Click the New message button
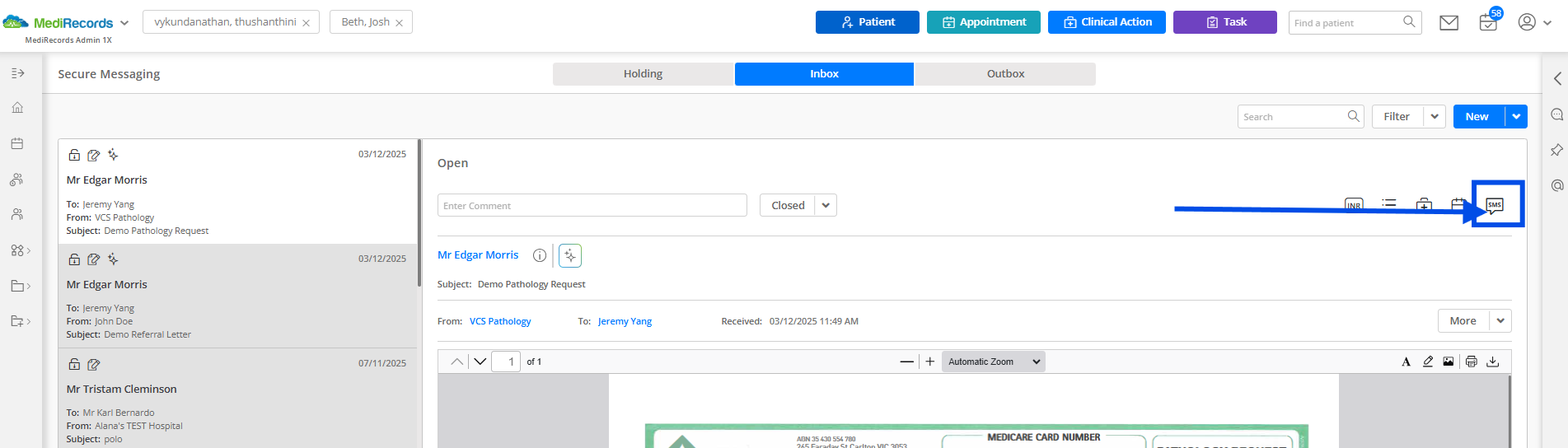The height and width of the screenshot is (448, 1568). tap(1478, 116)
